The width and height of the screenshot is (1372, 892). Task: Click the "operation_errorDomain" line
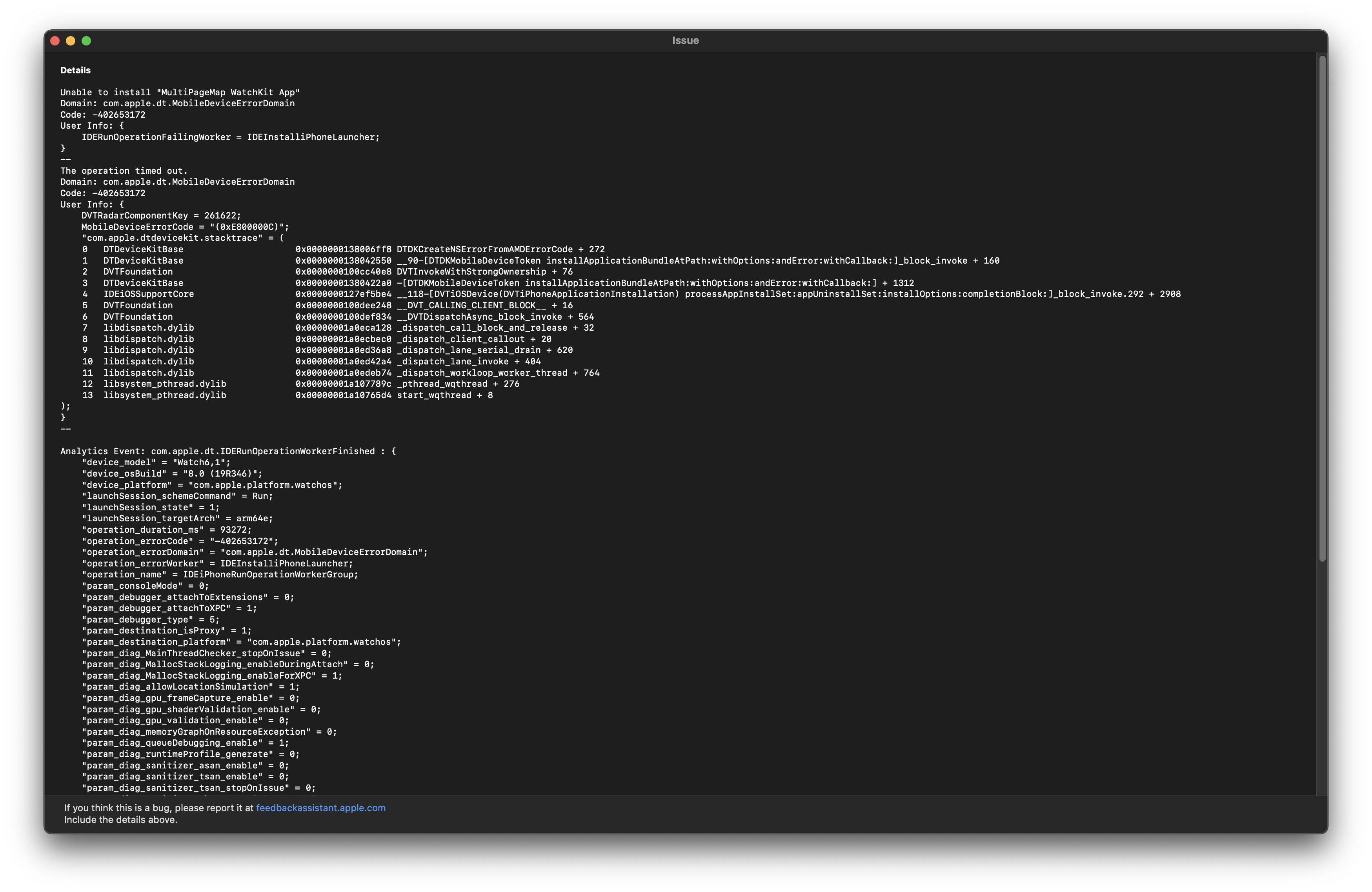(x=255, y=552)
